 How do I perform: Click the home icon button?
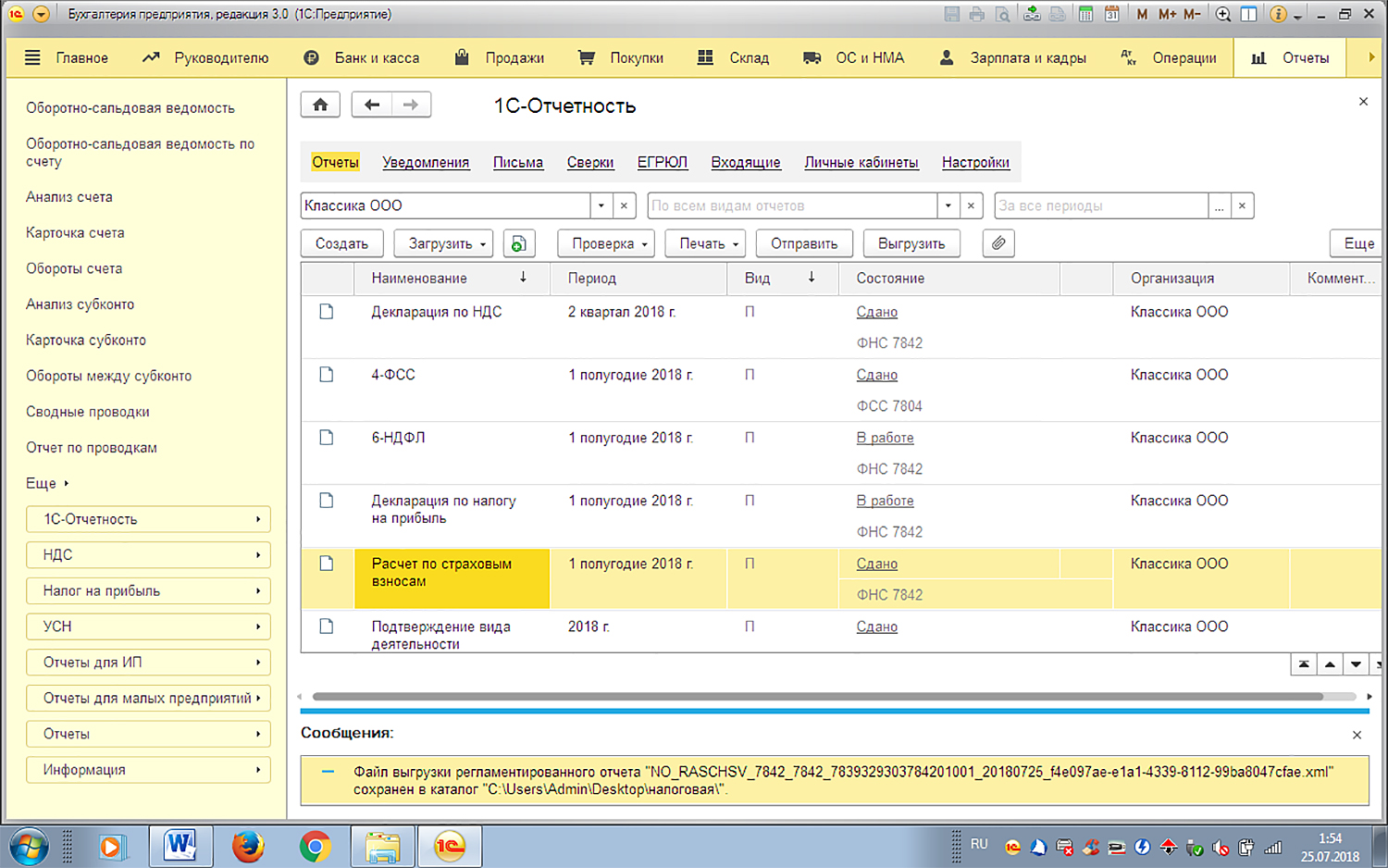coord(320,105)
